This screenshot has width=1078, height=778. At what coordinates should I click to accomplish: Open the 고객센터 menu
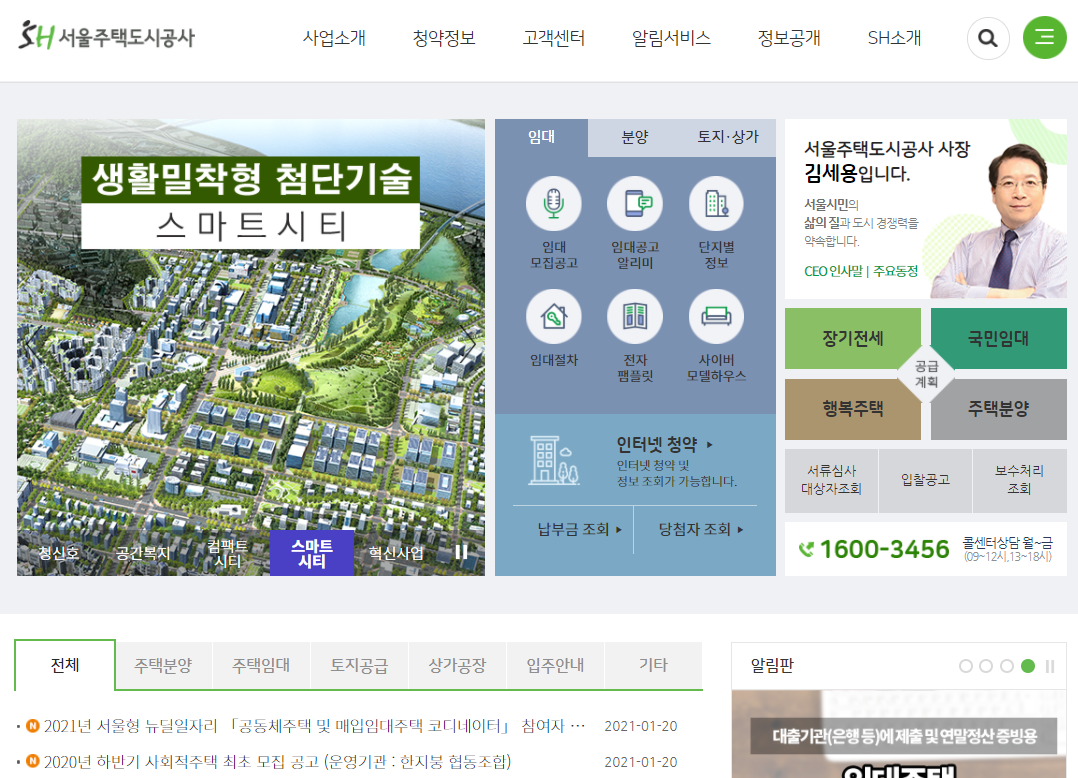553,38
